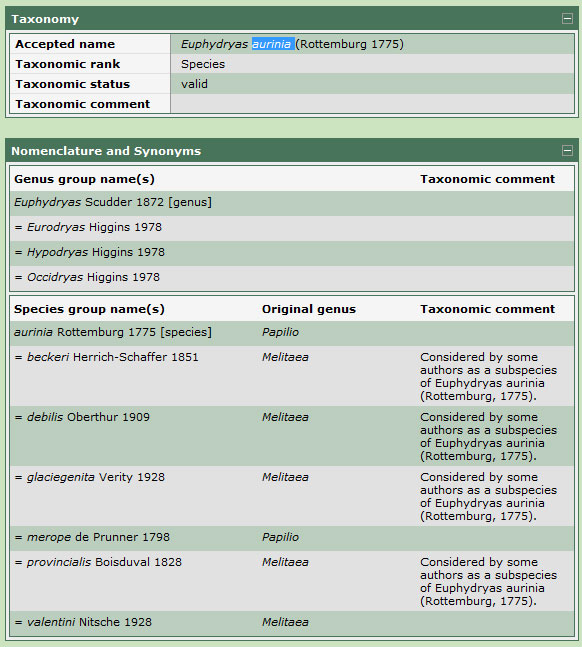Select highlighted word aurinia in accepted name
This screenshot has height=647, width=582.
tap(272, 44)
